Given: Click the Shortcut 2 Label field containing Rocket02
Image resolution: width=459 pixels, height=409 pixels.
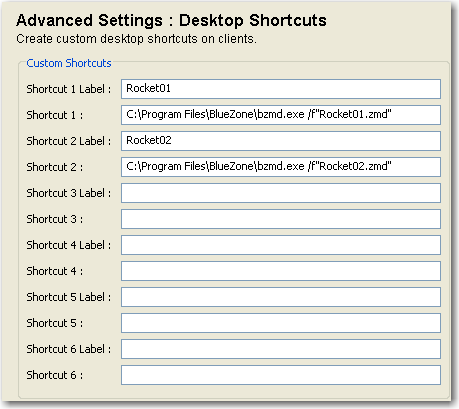Looking at the screenshot, I should click(x=281, y=141).
